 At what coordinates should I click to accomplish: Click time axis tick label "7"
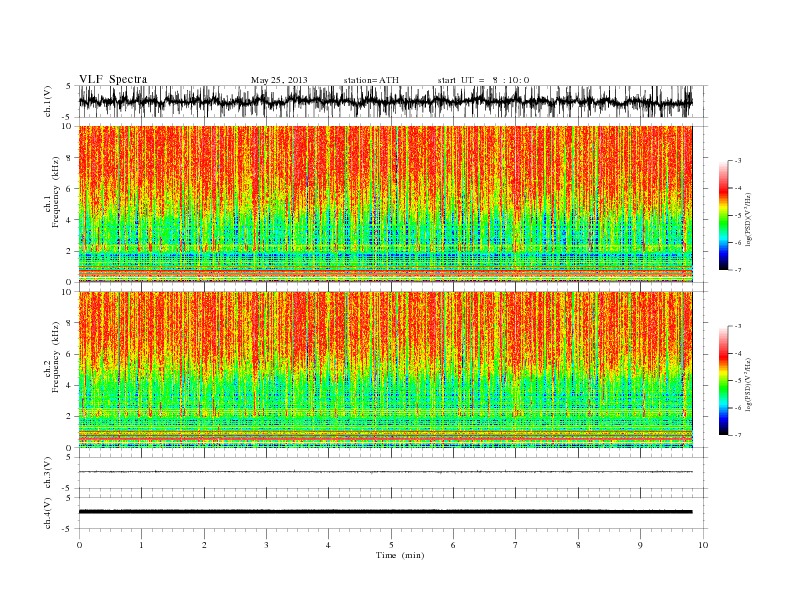(x=516, y=545)
